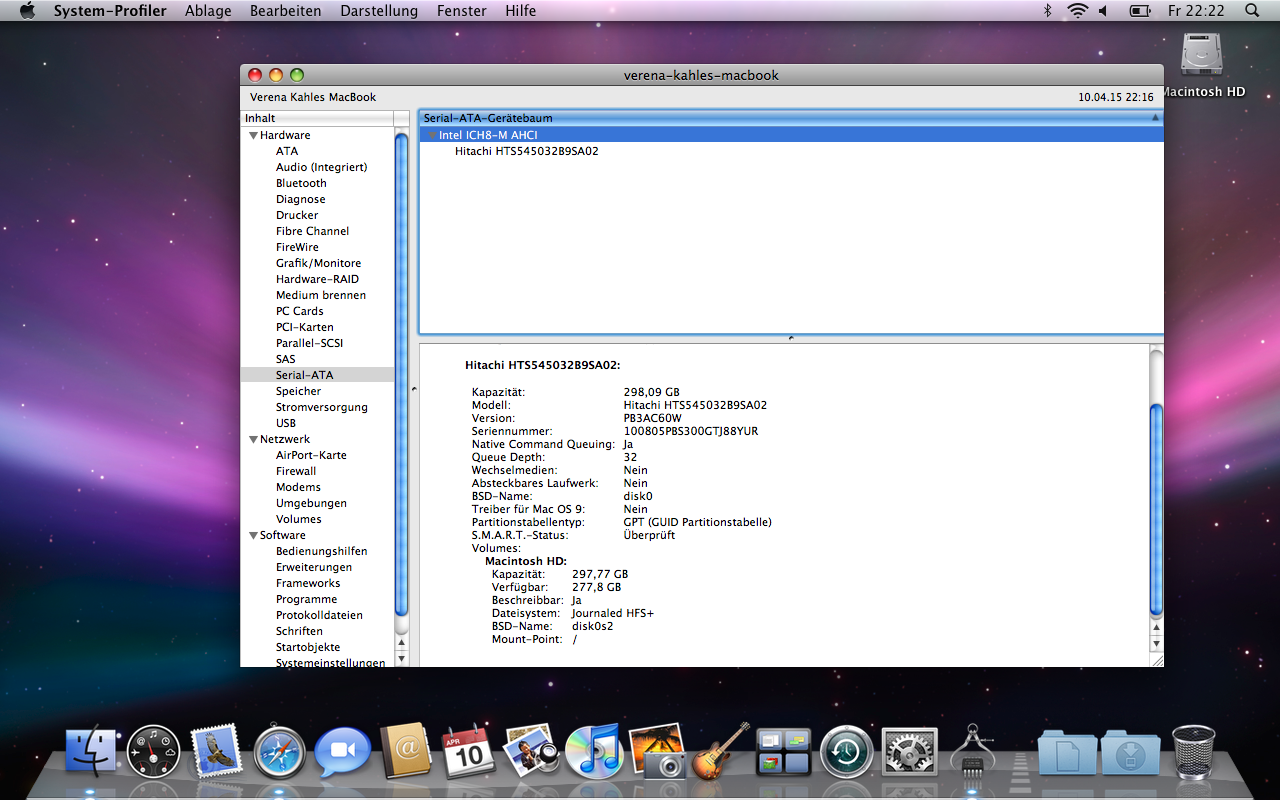Select Programme under Software
Viewport: 1280px width, 800px height.
tap(306, 599)
